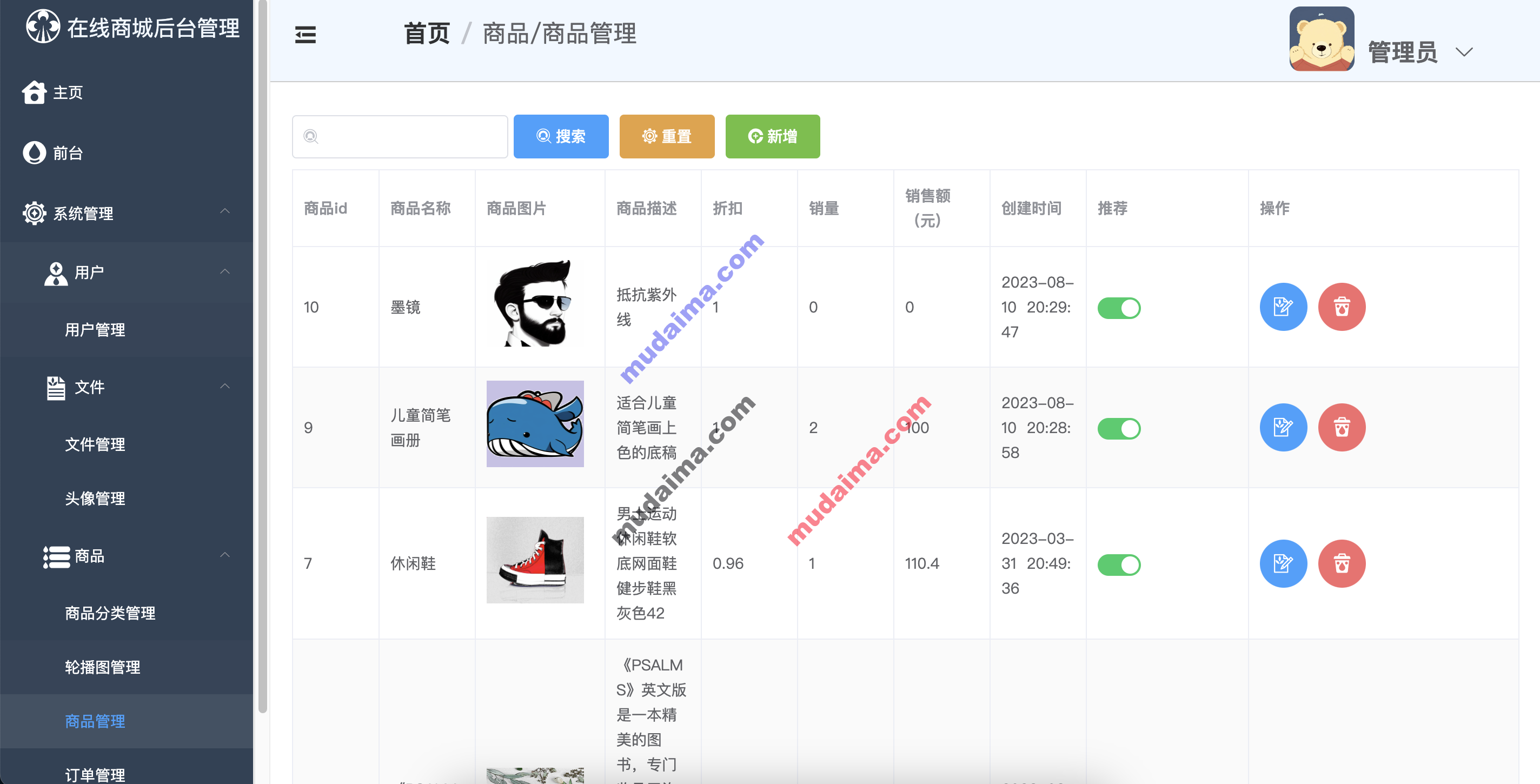Click inside the search input field
The height and width of the screenshot is (784, 1540).
pyautogui.click(x=401, y=136)
